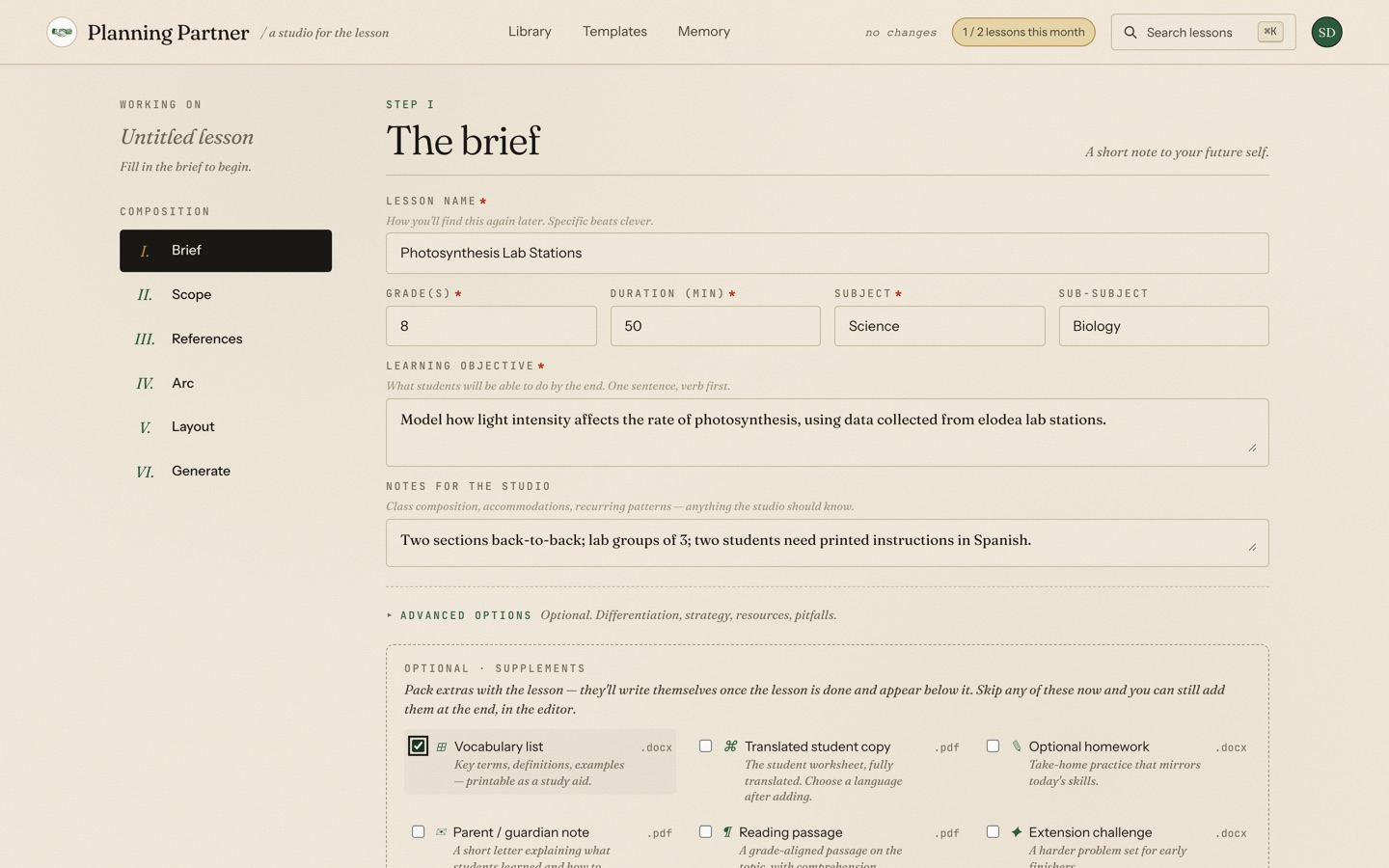Click the lessons this month badge
This screenshot has height=868, width=1389.
1023,32
